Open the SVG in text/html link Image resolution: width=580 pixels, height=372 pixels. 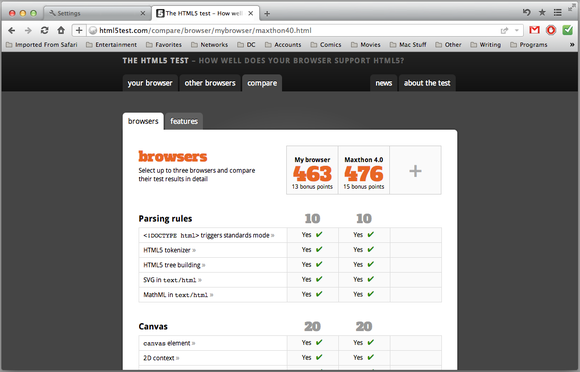click(x=172, y=280)
